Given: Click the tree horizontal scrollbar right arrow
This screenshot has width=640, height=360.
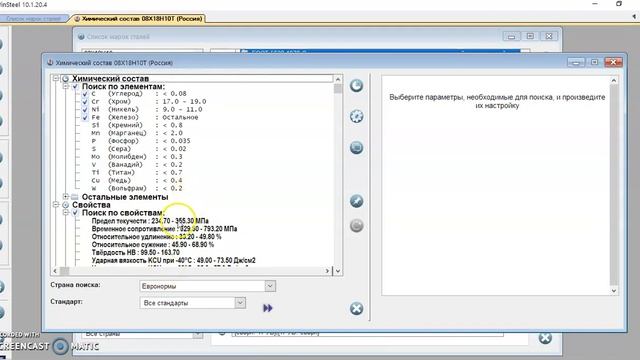Looking at the screenshot, I should (327, 271).
